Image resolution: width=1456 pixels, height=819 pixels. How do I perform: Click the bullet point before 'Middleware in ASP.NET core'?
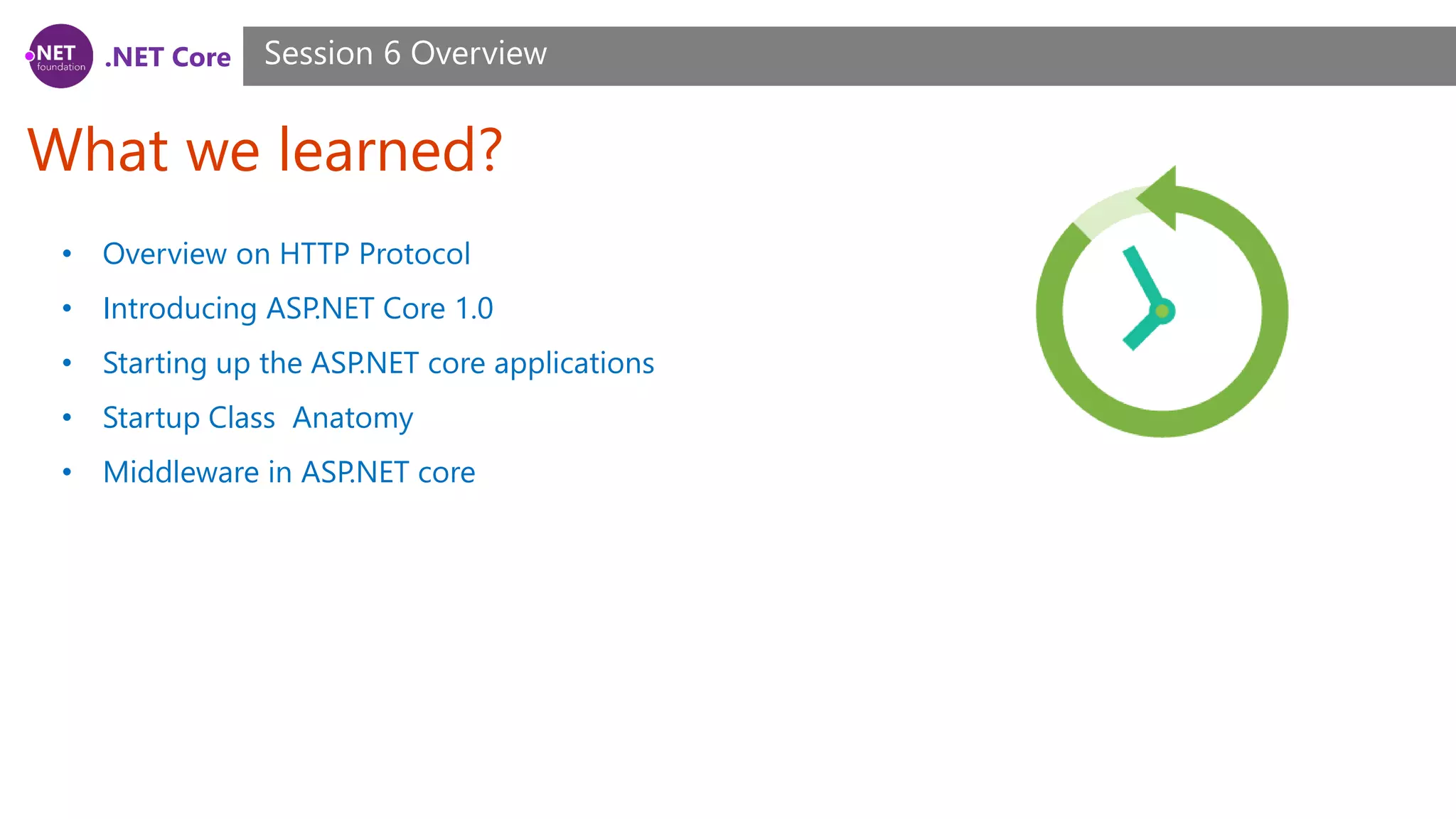67,472
